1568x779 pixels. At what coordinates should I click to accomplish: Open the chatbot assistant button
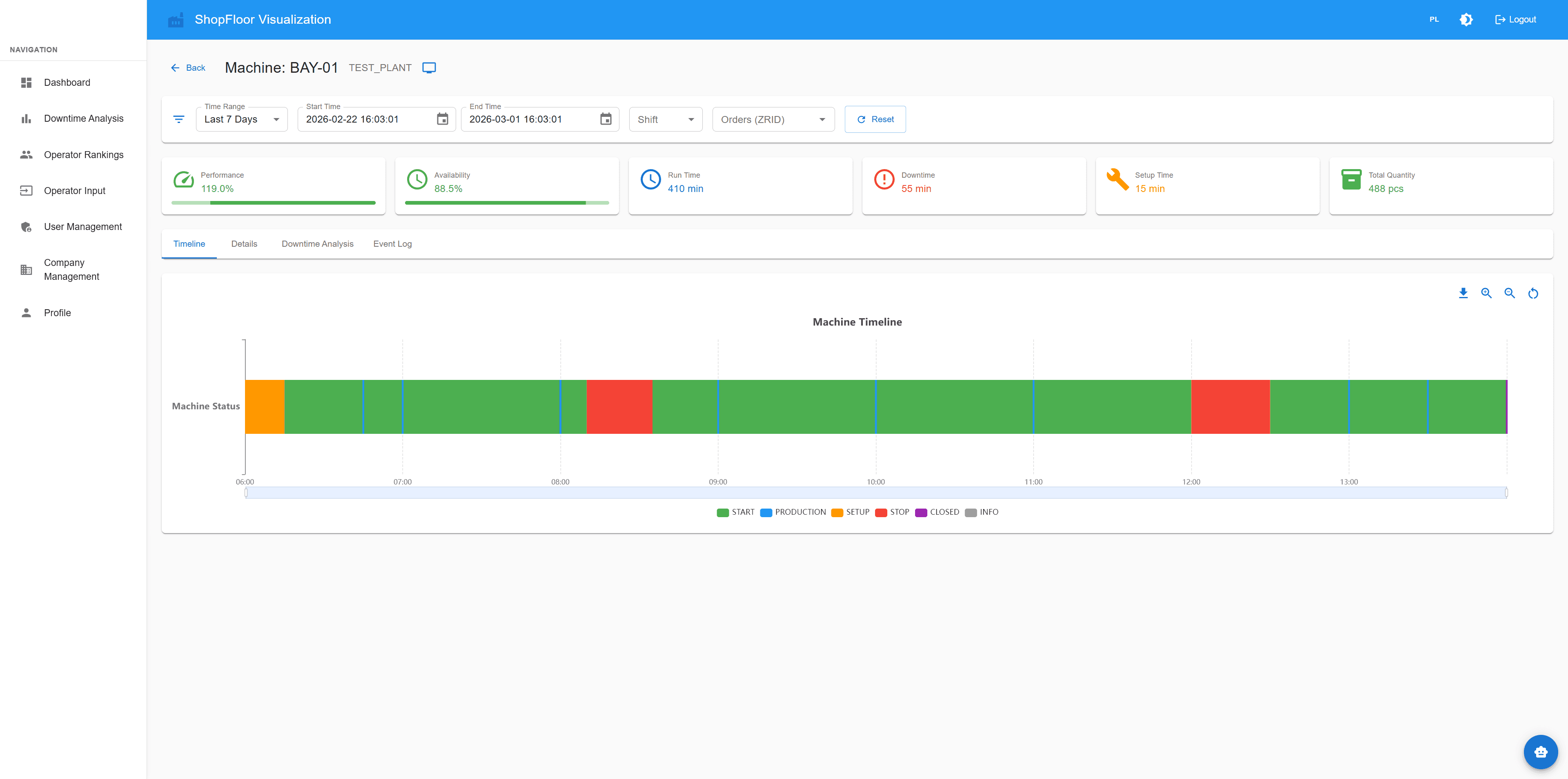coord(1541,752)
